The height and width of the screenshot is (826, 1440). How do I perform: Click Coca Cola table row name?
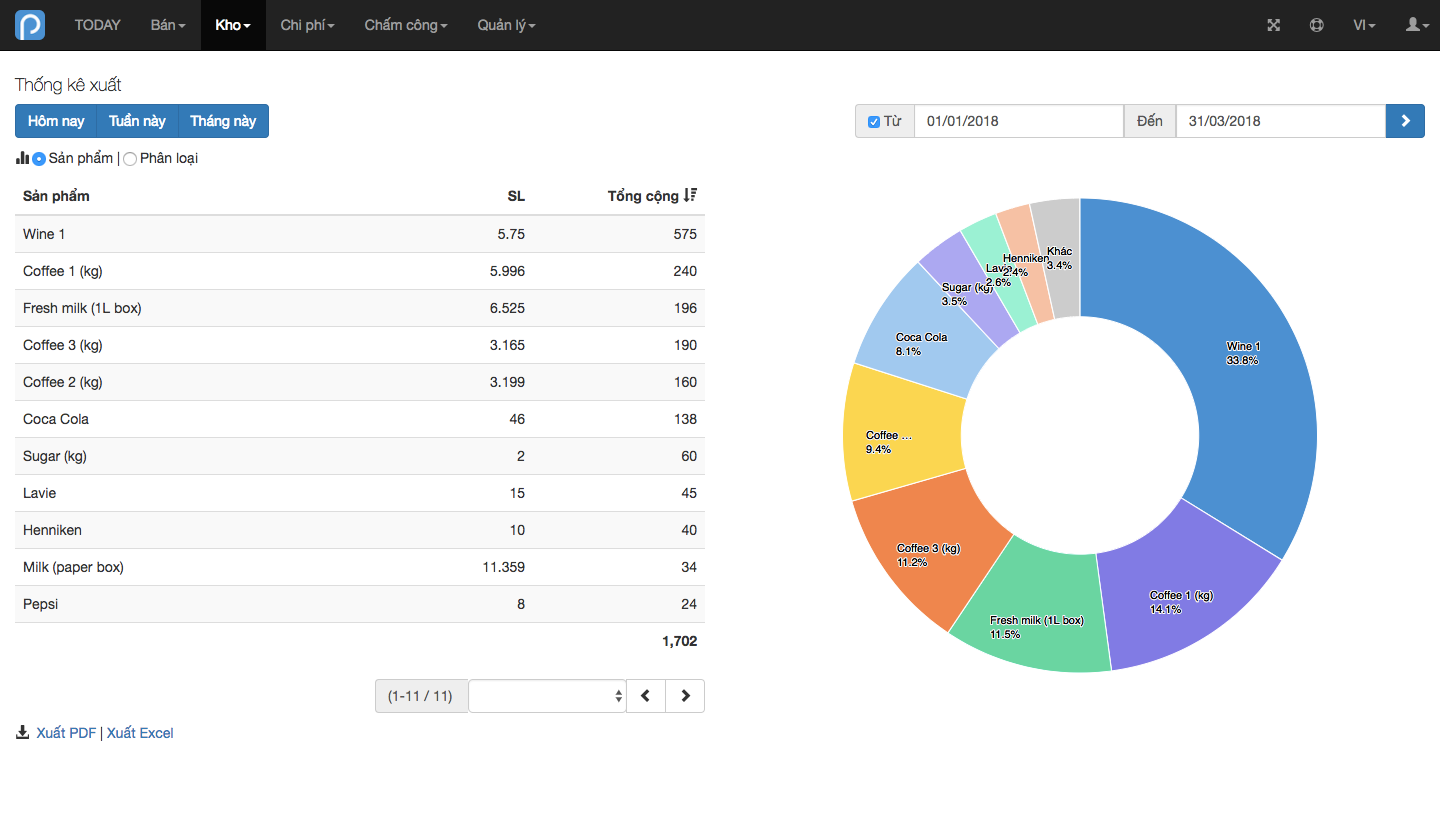[x=56, y=419]
